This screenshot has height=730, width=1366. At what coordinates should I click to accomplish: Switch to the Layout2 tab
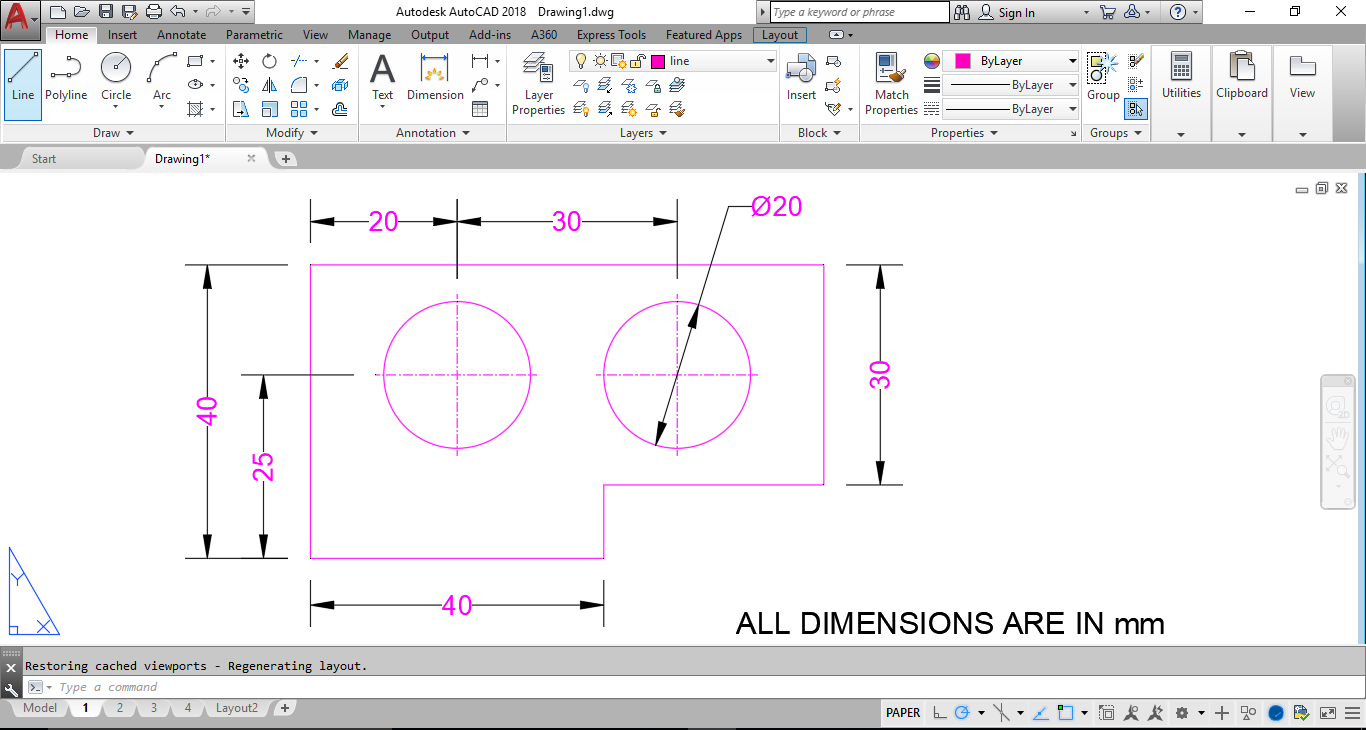point(237,708)
